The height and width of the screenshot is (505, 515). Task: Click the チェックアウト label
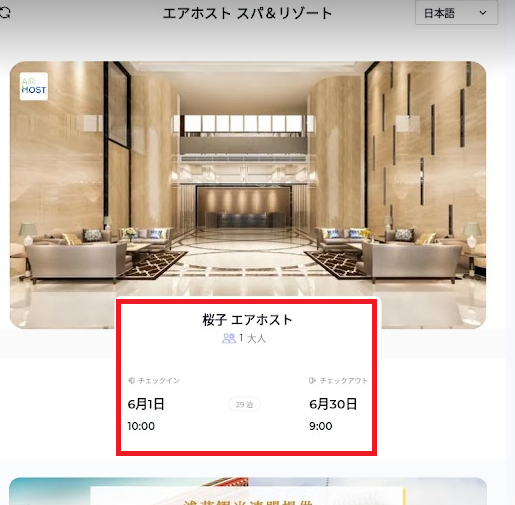344,380
